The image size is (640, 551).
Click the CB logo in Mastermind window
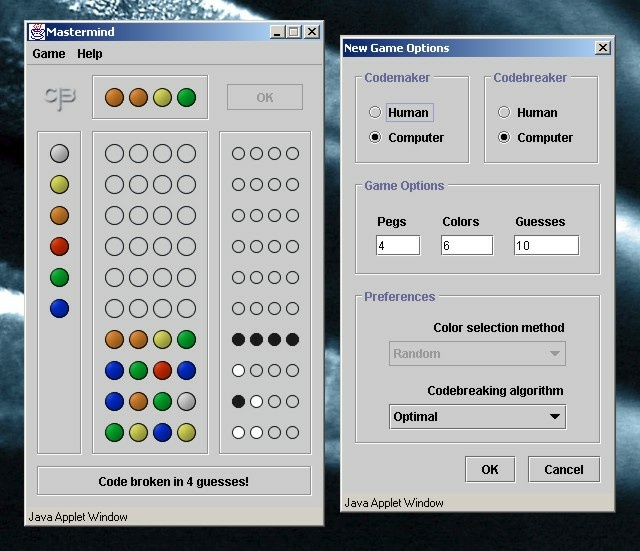click(x=60, y=98)
